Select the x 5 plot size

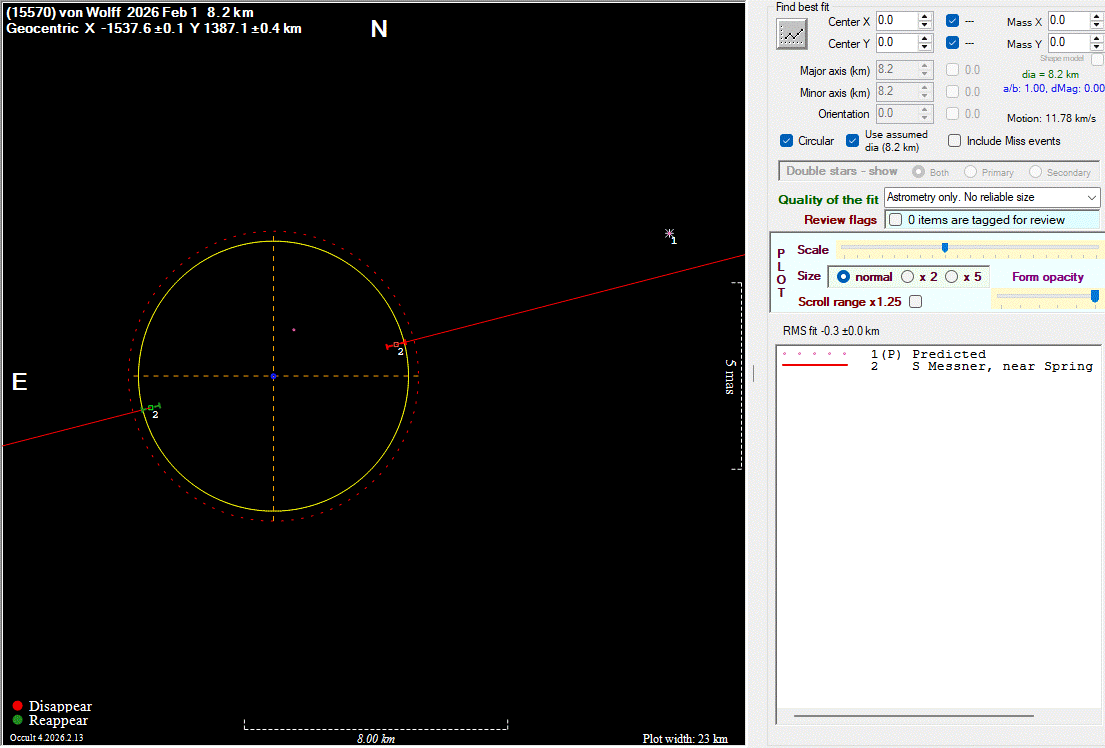(951, 277)
